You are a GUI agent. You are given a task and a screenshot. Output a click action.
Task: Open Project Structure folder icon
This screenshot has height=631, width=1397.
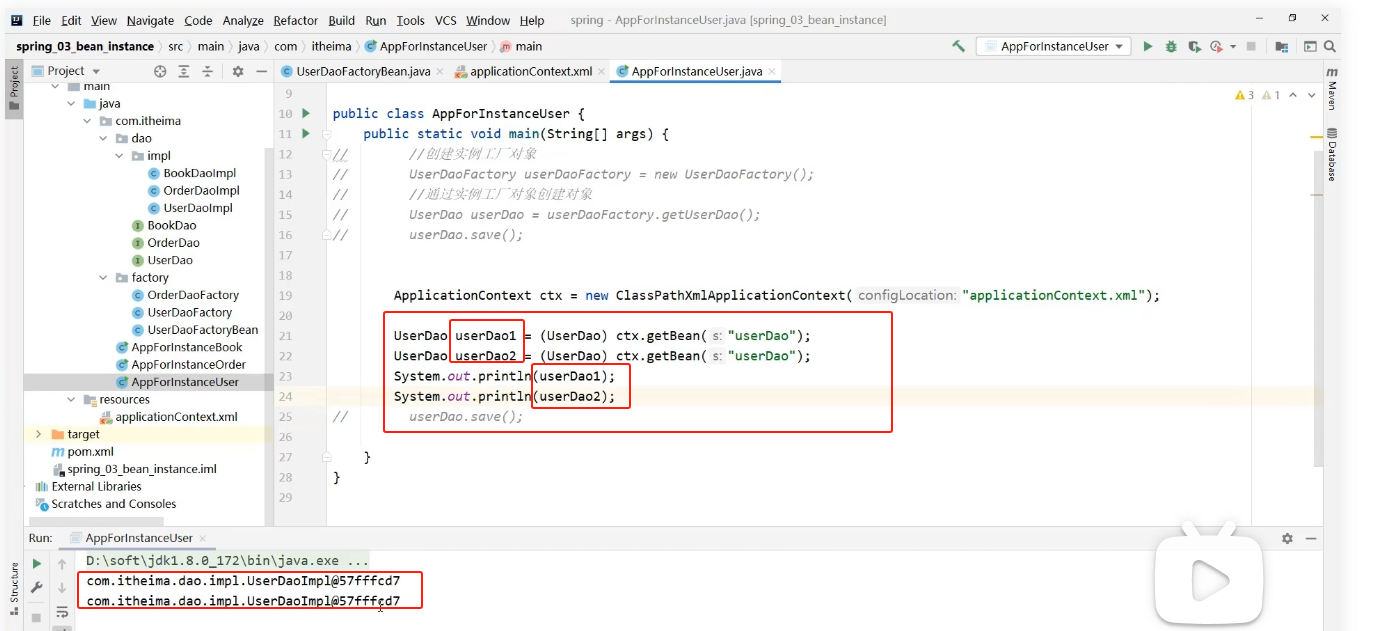[x=1282, y=46]
